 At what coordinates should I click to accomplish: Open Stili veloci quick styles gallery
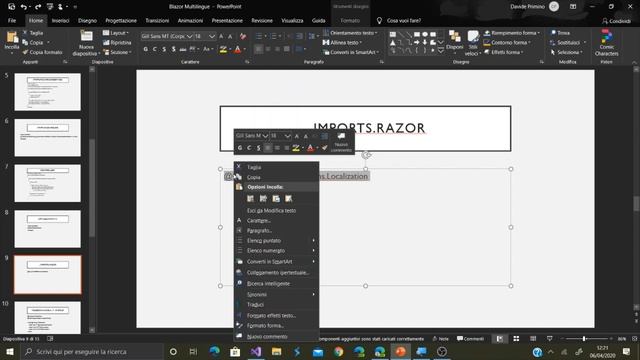click(x=473, y=43)
